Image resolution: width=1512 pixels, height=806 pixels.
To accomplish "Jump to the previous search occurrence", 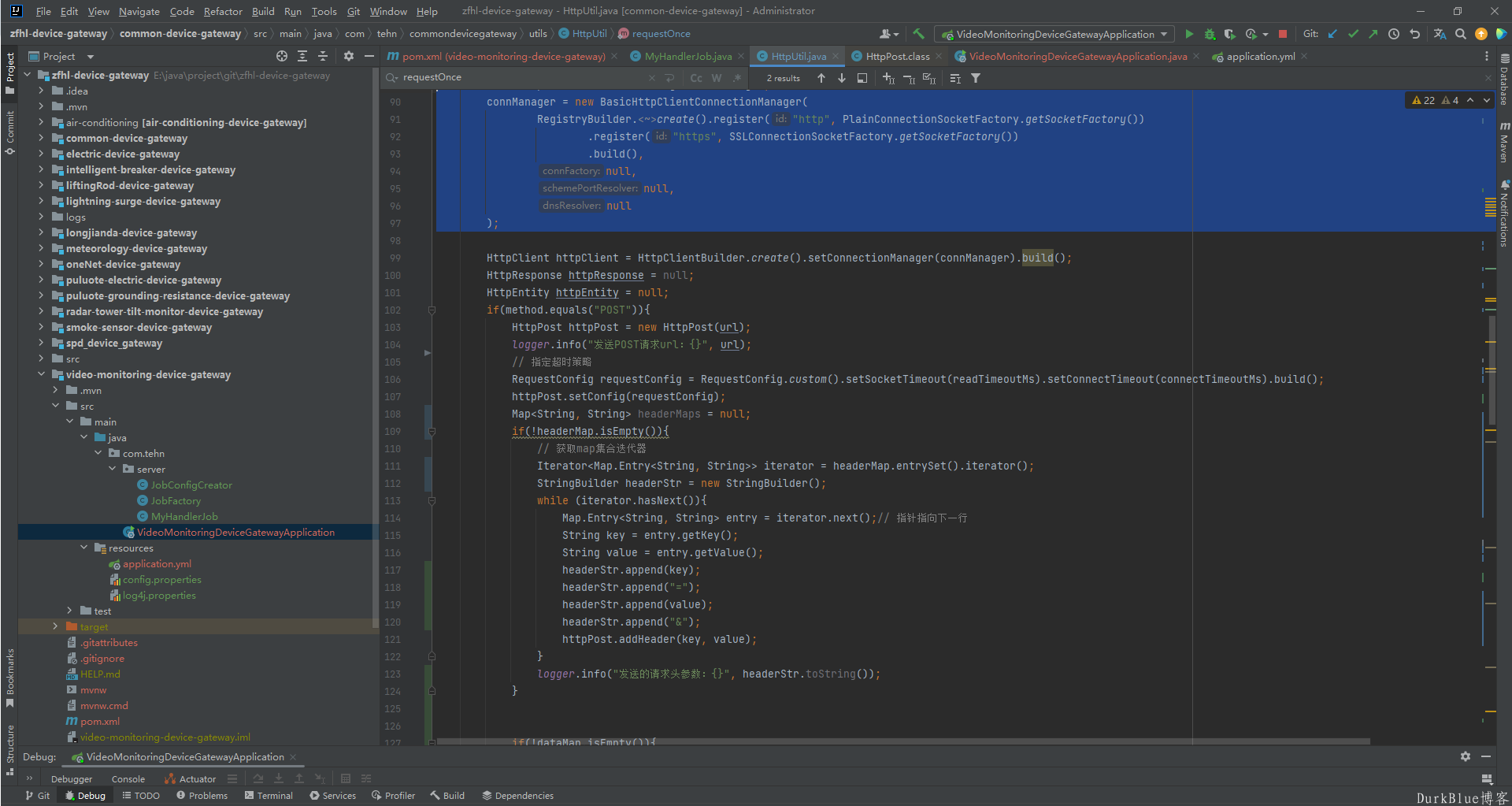I will (821, 78).
